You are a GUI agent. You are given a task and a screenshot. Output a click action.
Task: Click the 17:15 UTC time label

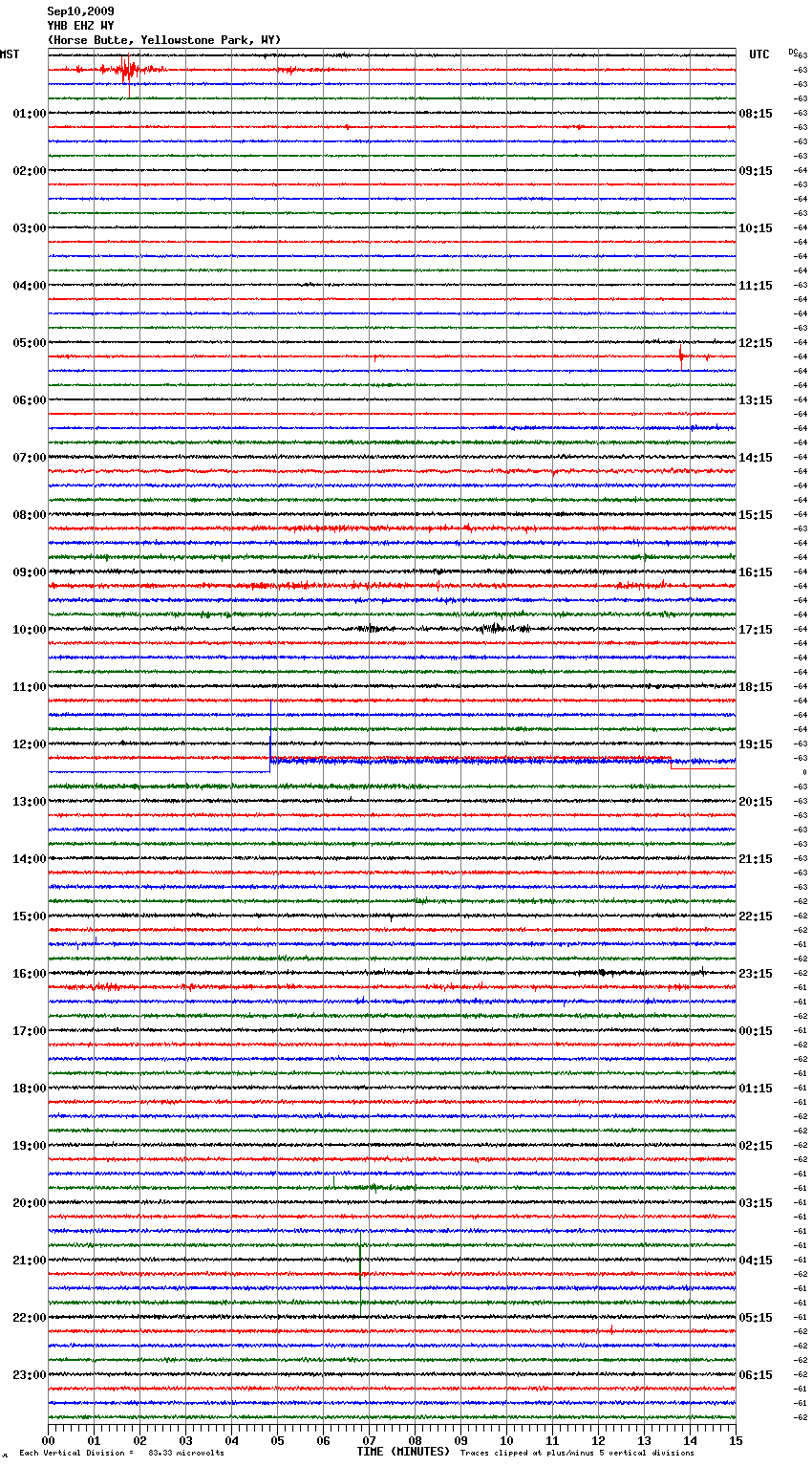(x=756, y=630)
